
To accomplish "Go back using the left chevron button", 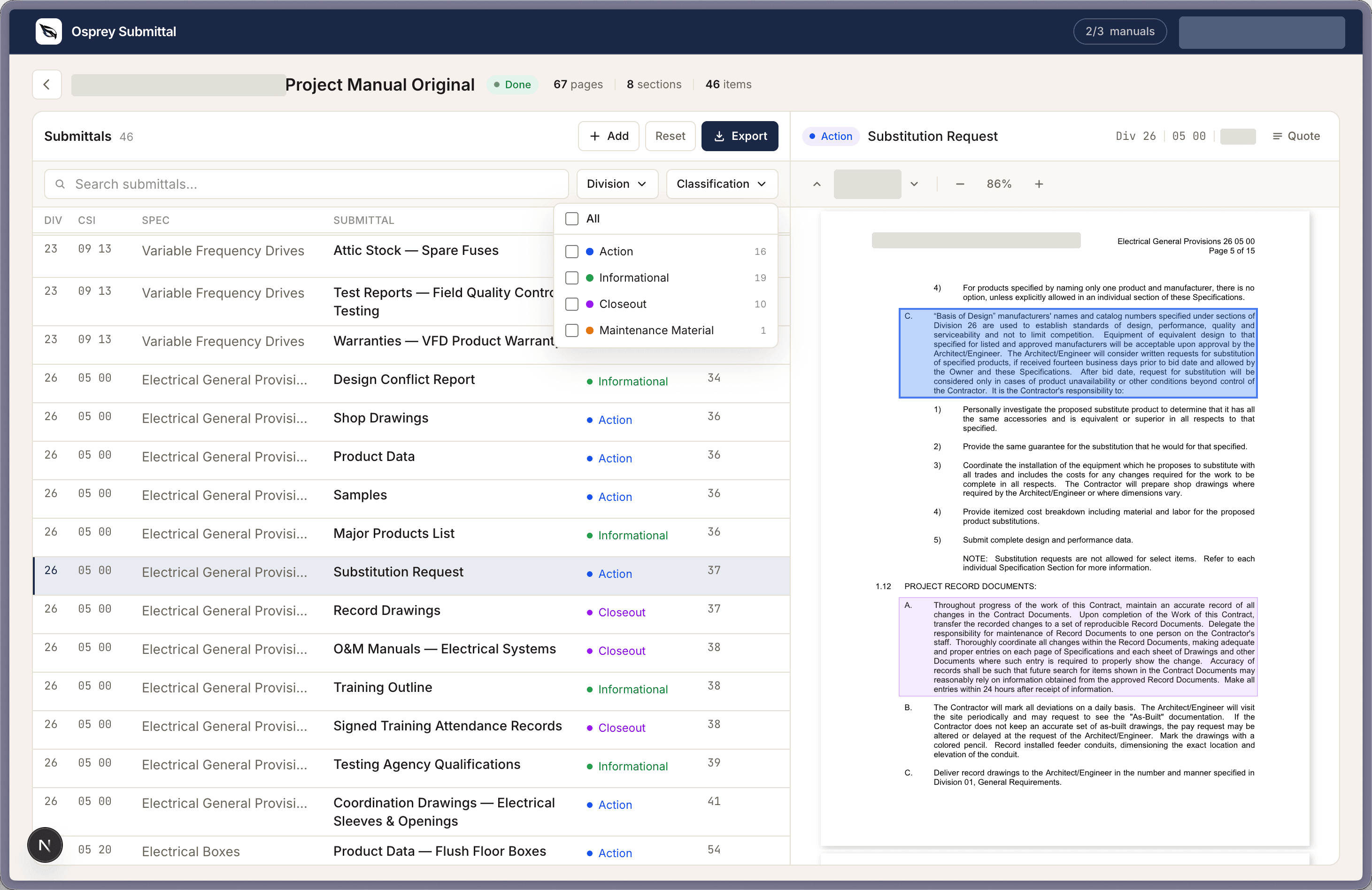I will (46, 85).
